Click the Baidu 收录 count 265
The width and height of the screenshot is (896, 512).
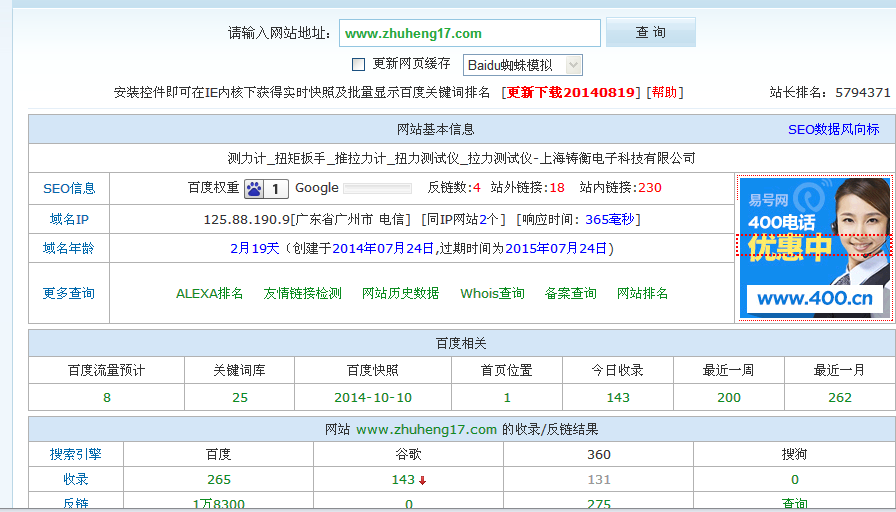[x=218, y=480]
